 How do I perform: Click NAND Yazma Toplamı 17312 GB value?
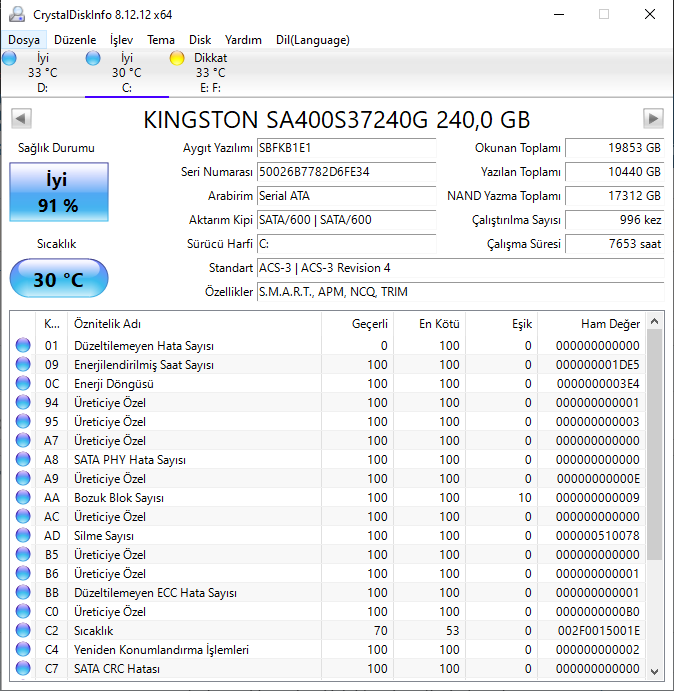coord(614,196)
